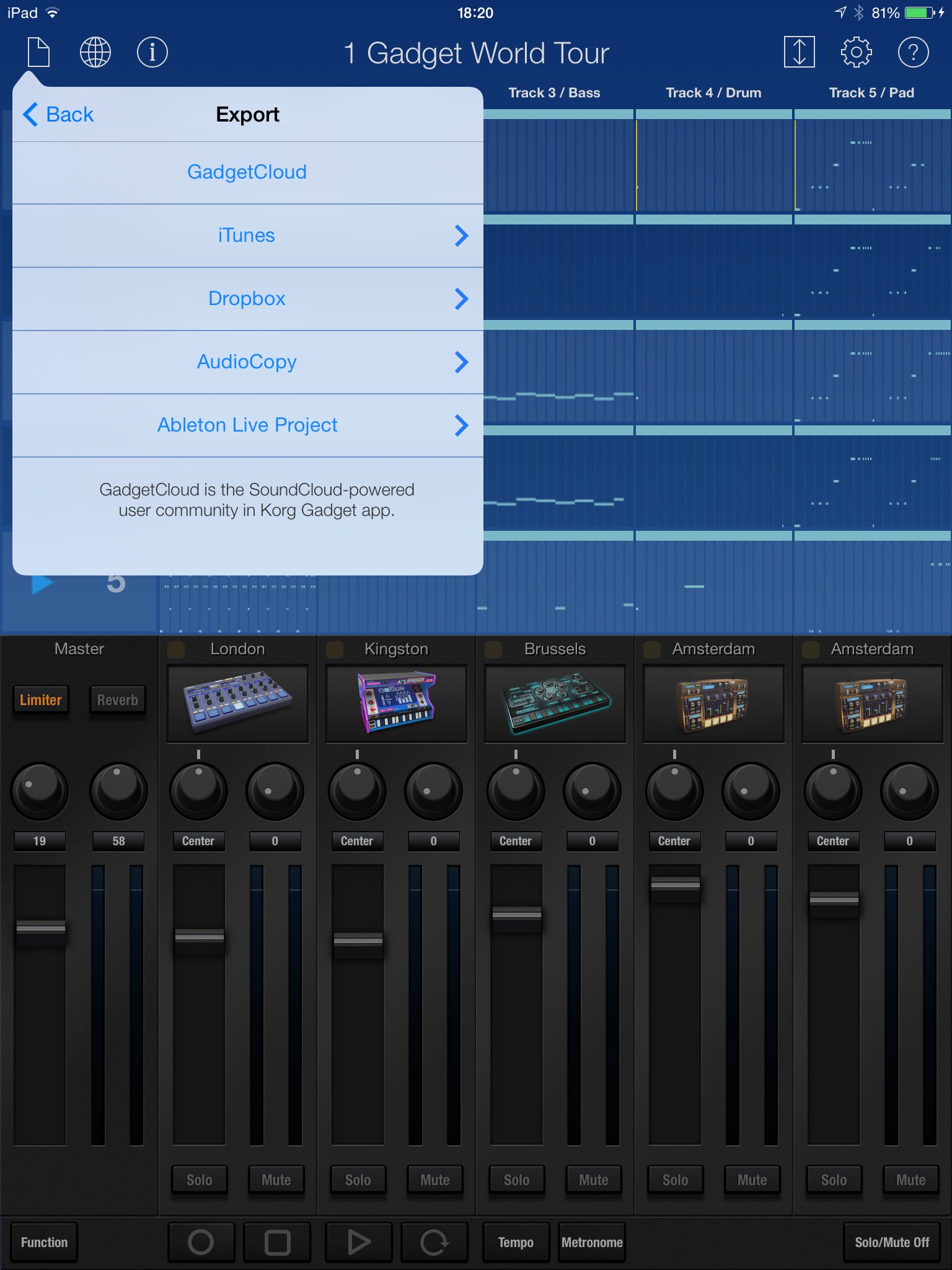This screenshot has width=952, height=1270.
Task: Click the master Limiter knob showing 19
Action: [x=40, y=791]
